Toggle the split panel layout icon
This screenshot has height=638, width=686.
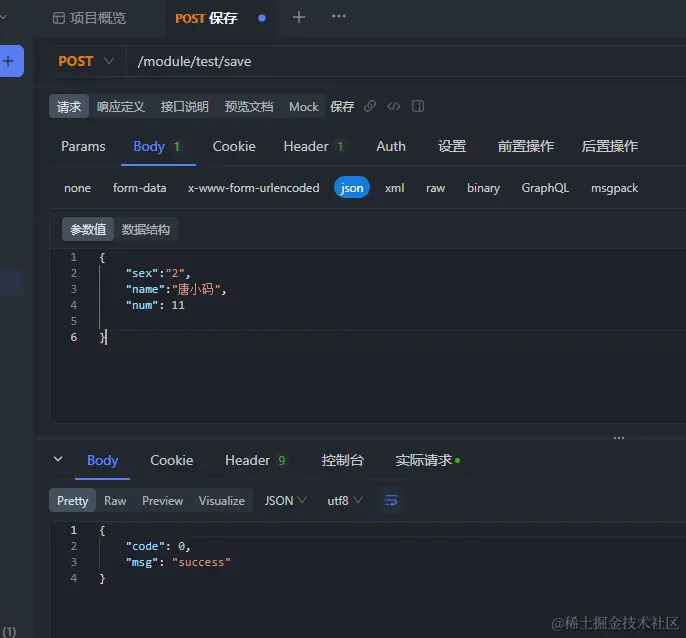tap(418, 106)
